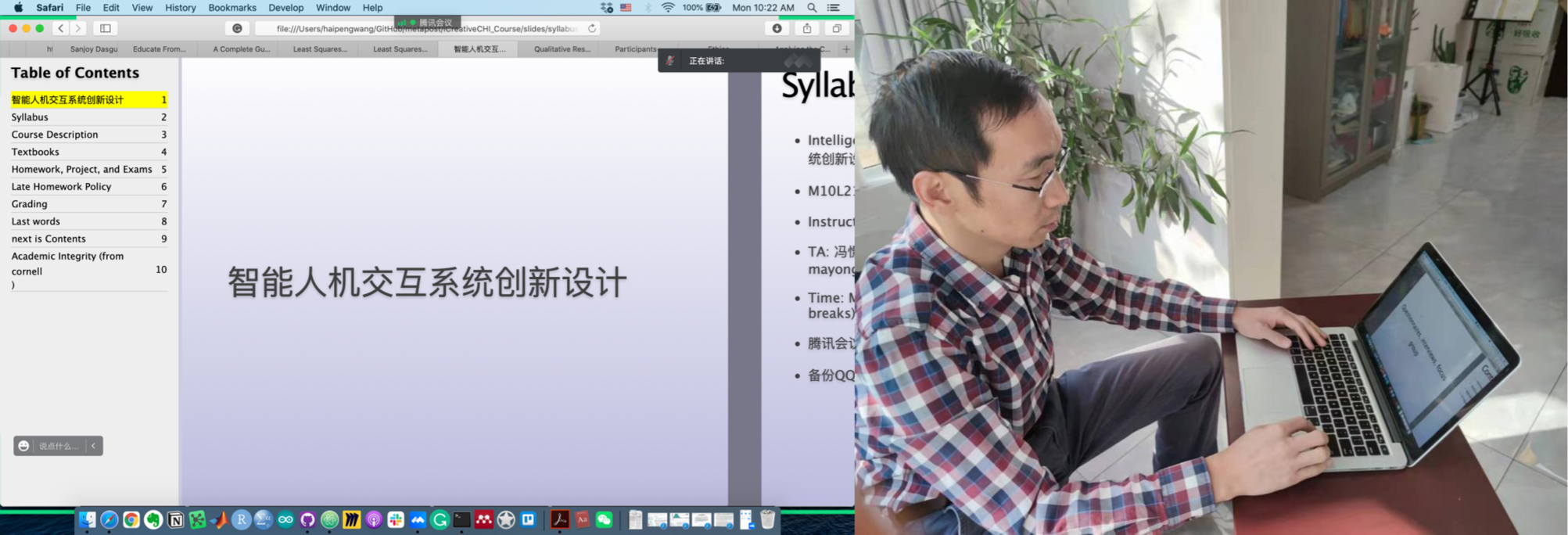Open the Bookmarks menu
The width and height of the screenshot is (1568, 535).
pos(231,8)
